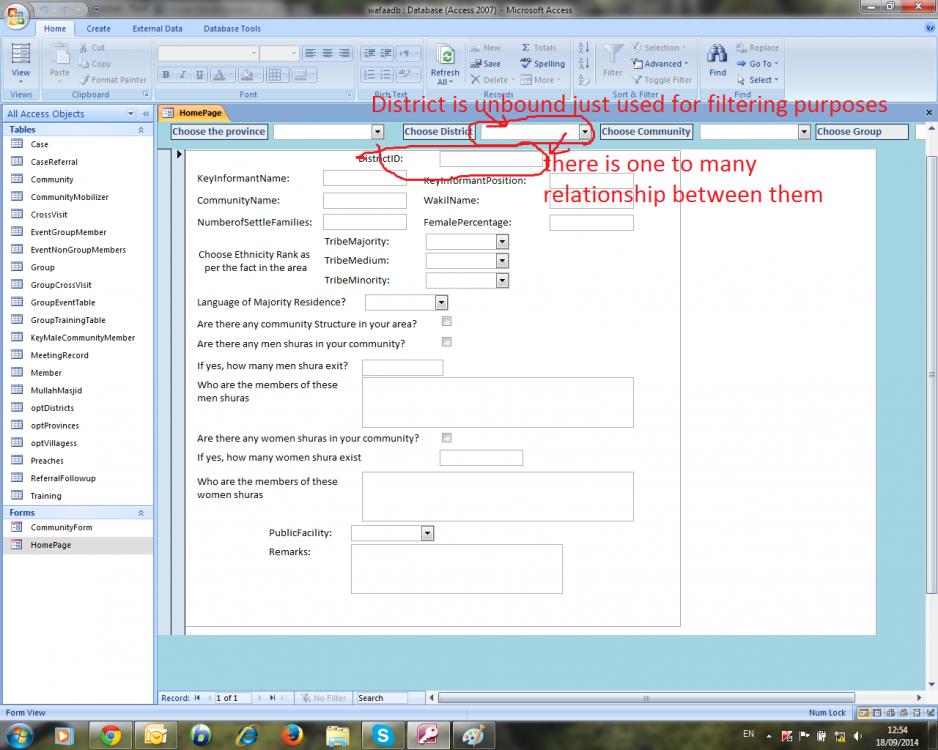Click the Cut scissors command
Screen dimensions: 938x750
[x=92, y=47]
